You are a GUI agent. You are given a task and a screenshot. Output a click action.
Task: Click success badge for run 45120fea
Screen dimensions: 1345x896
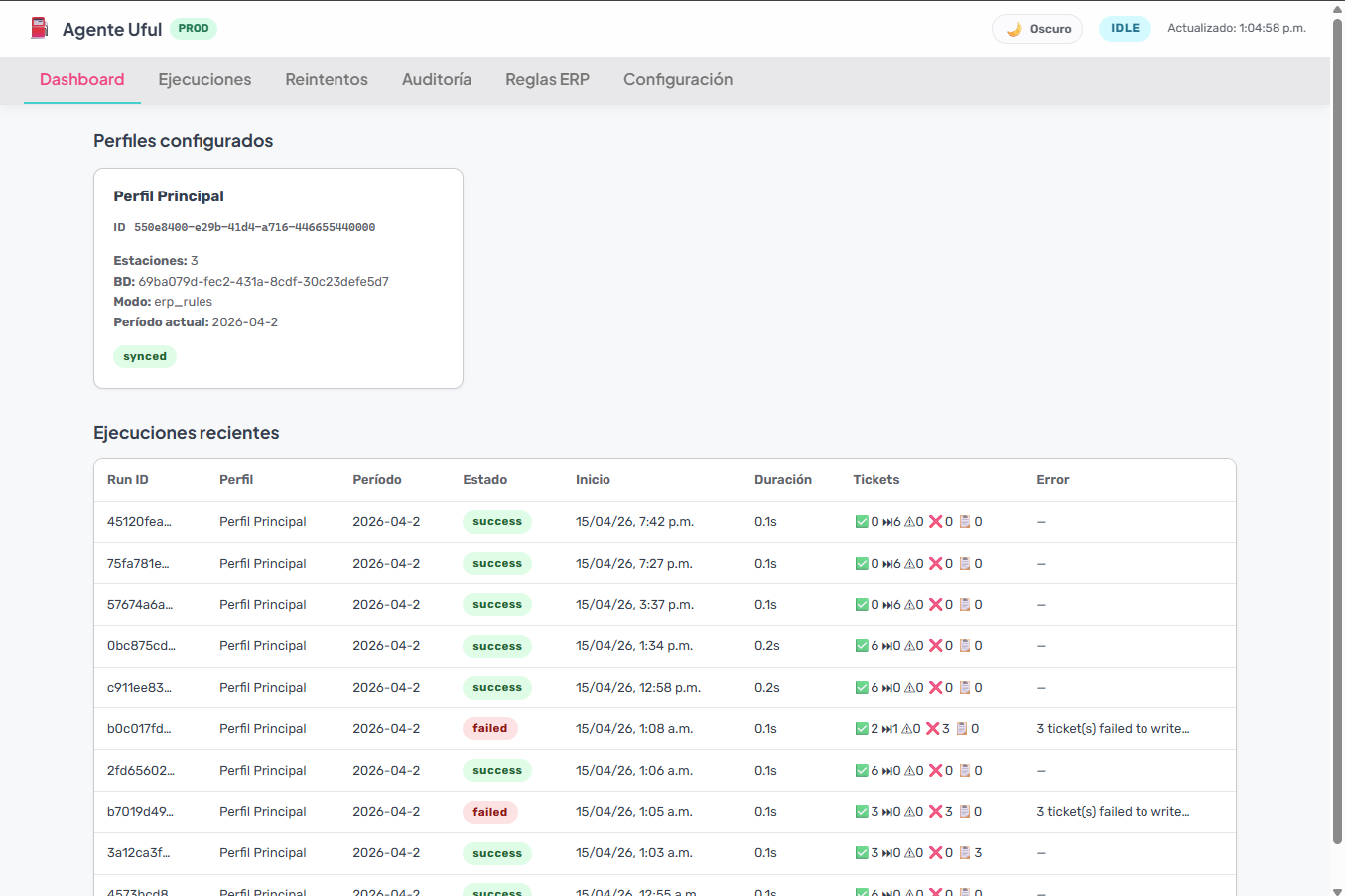[x=497, y=522]
